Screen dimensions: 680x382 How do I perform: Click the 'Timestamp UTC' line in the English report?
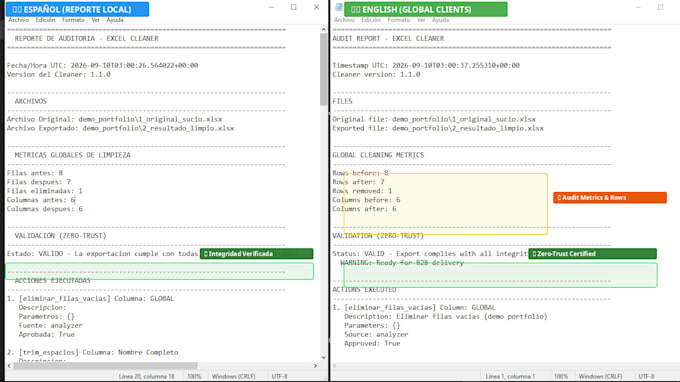click(426, 65)
